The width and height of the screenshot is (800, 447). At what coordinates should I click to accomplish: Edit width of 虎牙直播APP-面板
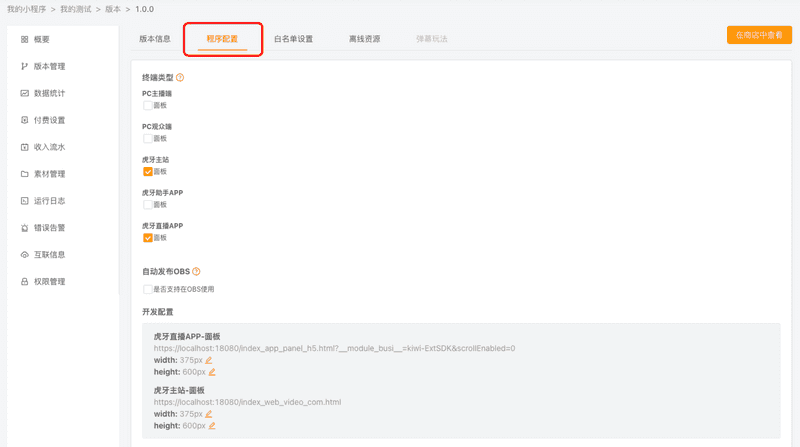click(x=209, y=360)
